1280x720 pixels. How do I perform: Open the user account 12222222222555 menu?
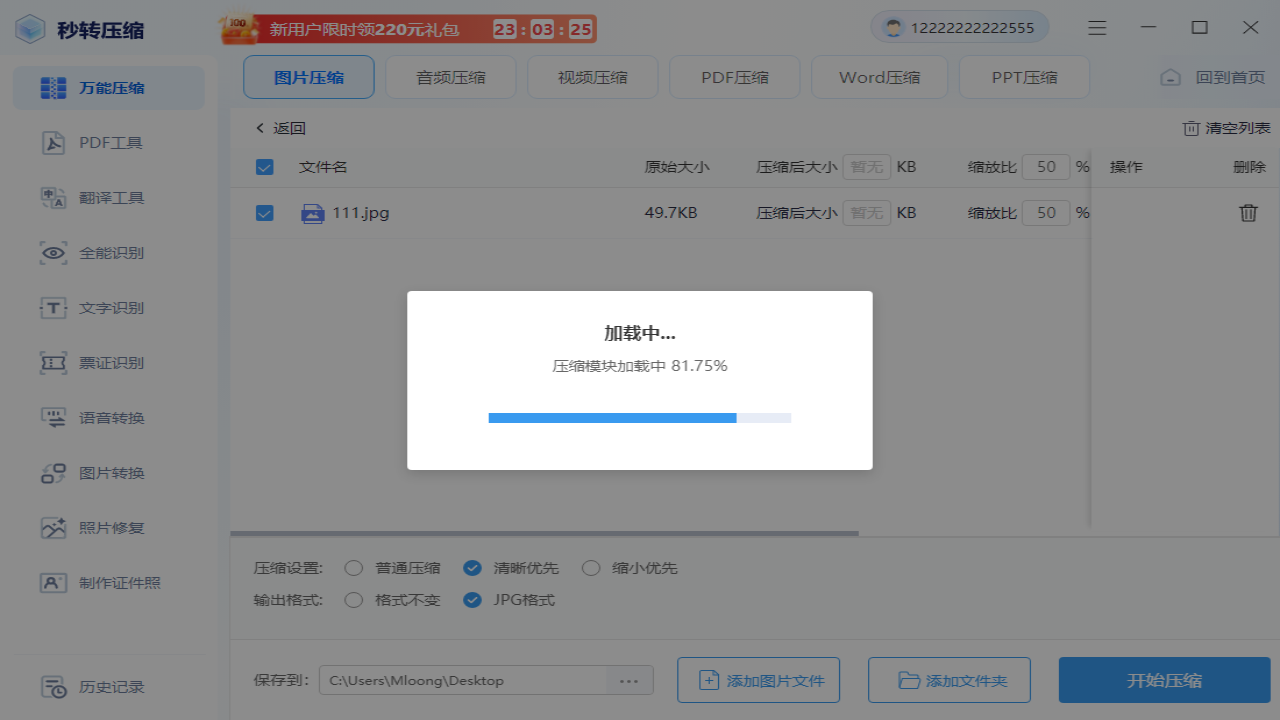pyautogui.click(x=959, y=26)
